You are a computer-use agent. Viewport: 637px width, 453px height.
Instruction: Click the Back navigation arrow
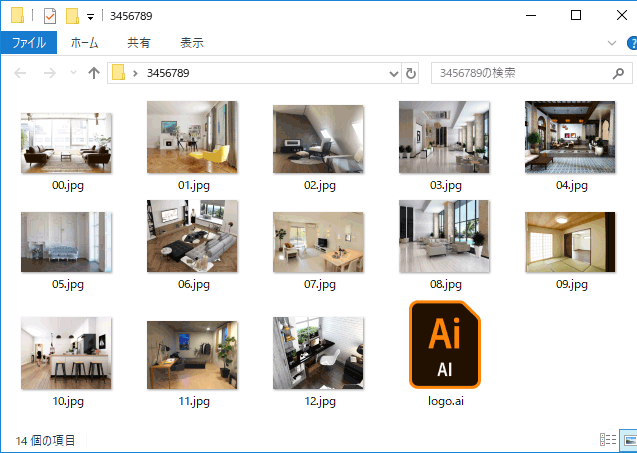(20, 74)
